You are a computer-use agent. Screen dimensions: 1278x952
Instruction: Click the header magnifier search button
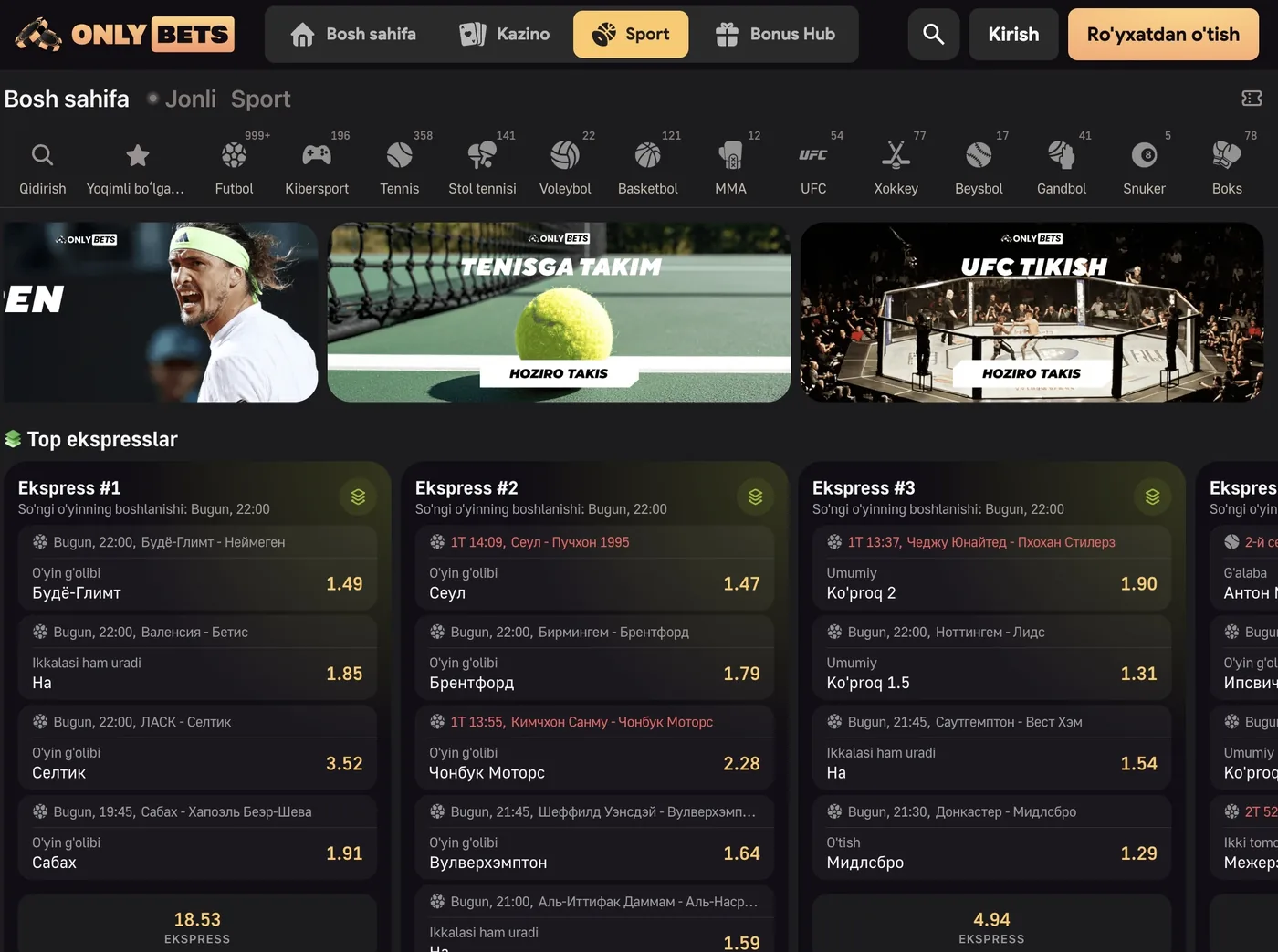coord(933,35)
